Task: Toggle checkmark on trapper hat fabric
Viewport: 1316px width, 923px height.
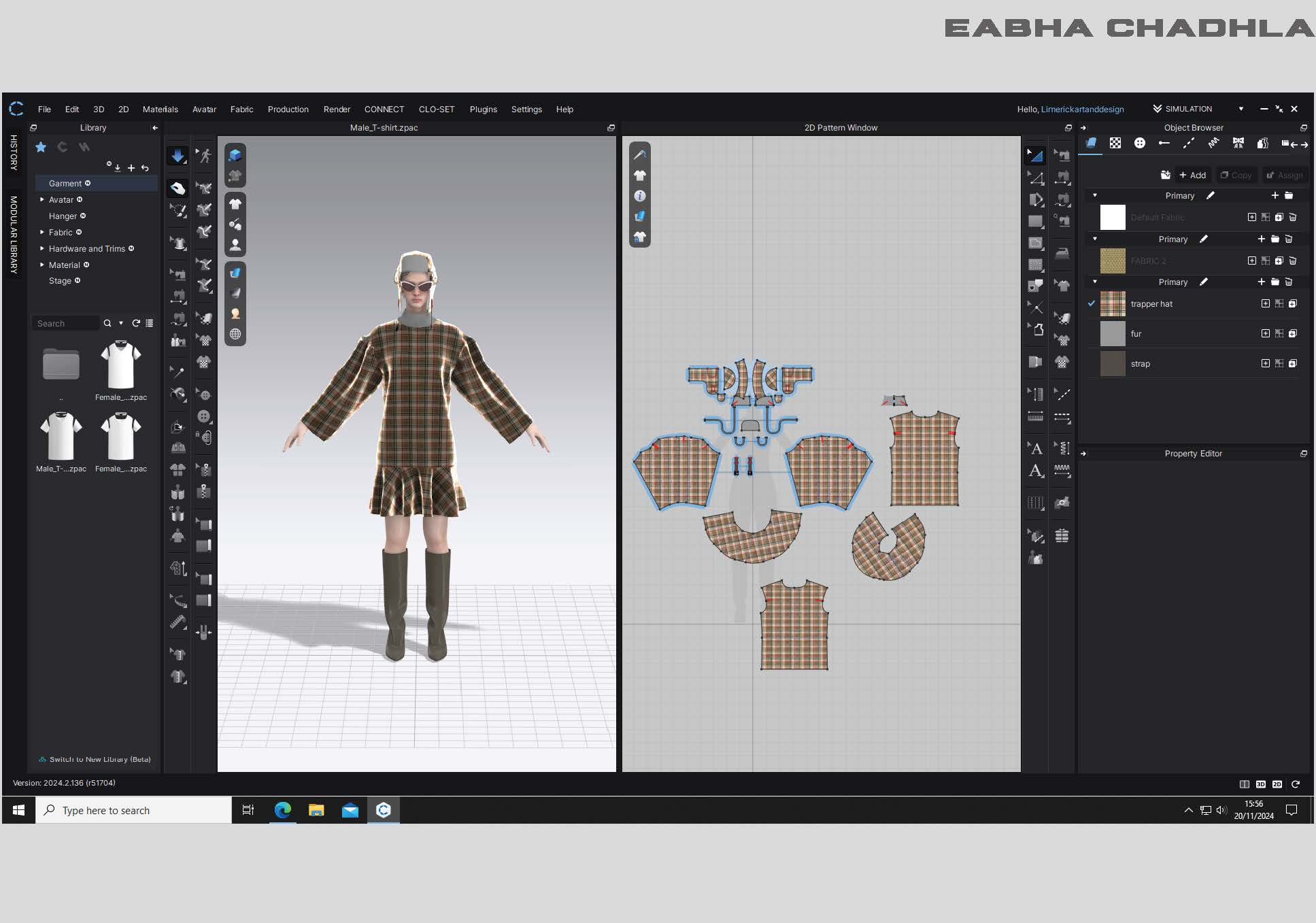Action: (x=1092, y=303)
